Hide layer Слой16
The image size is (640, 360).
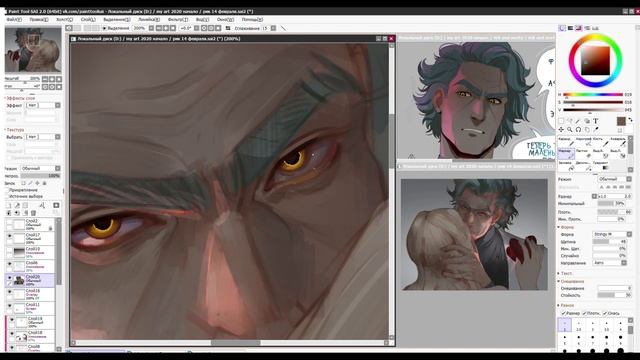(x=9, y=291)
